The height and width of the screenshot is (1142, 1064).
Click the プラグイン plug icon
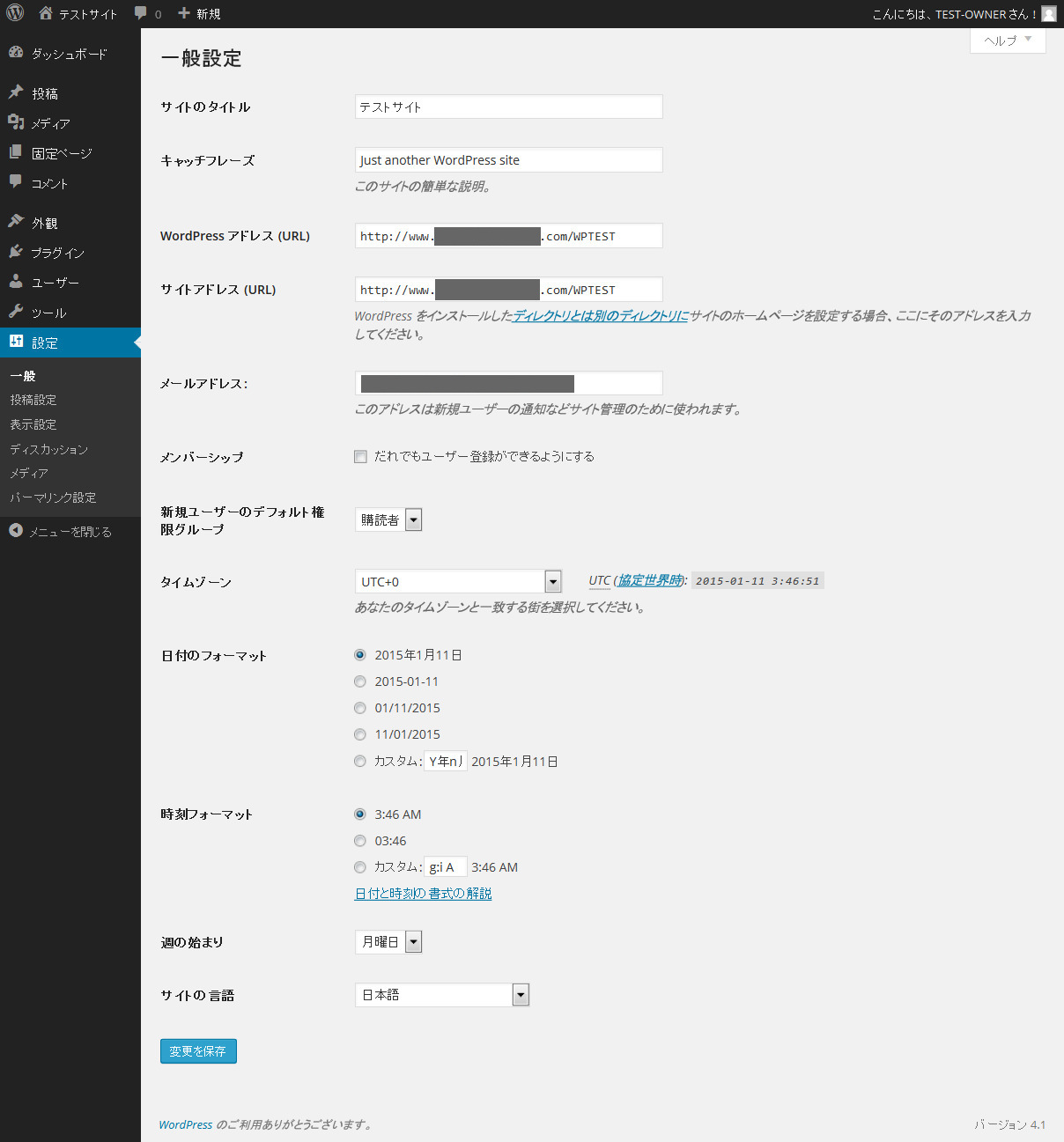(16, 252)
